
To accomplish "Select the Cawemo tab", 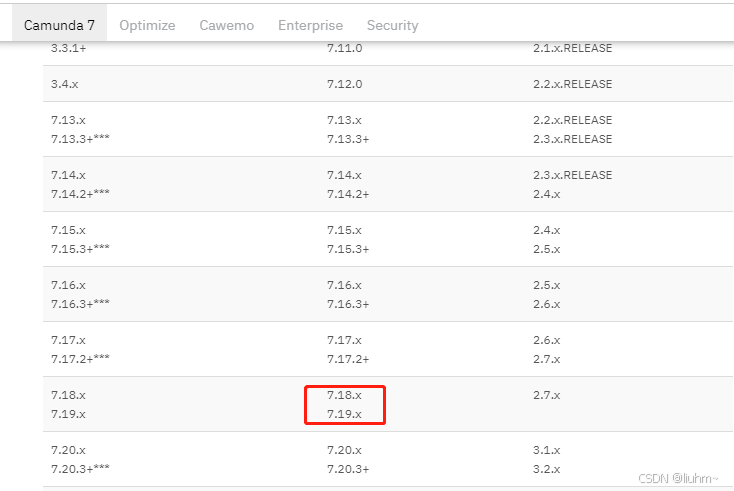I will (x=227, y=25).
